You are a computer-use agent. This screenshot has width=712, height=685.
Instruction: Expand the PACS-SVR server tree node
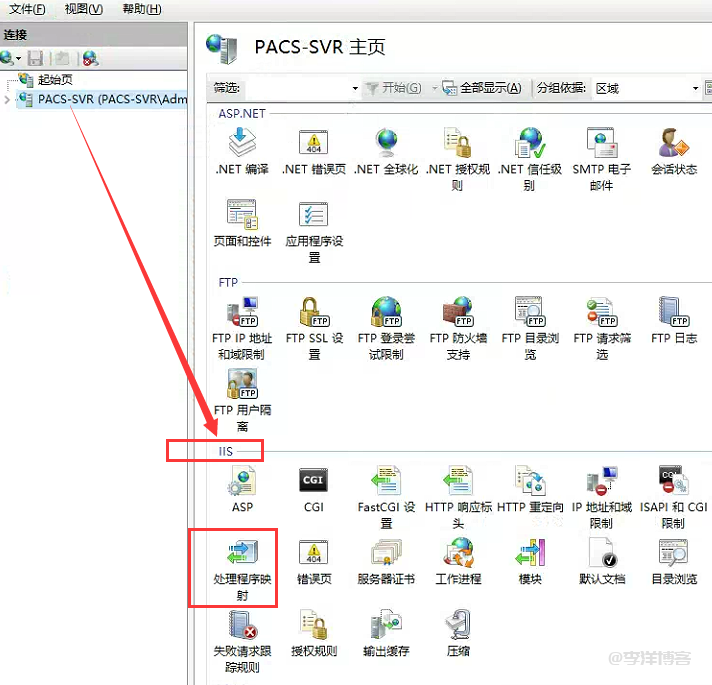click(x=8, y=100)
